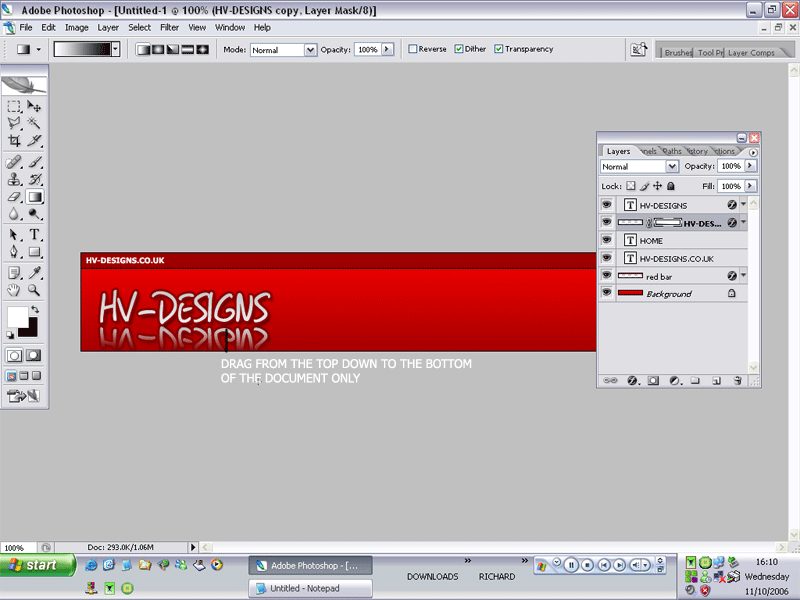Hide the HOME layer
This screenshot has height=600, width=800.
click(x=607, y=240)
